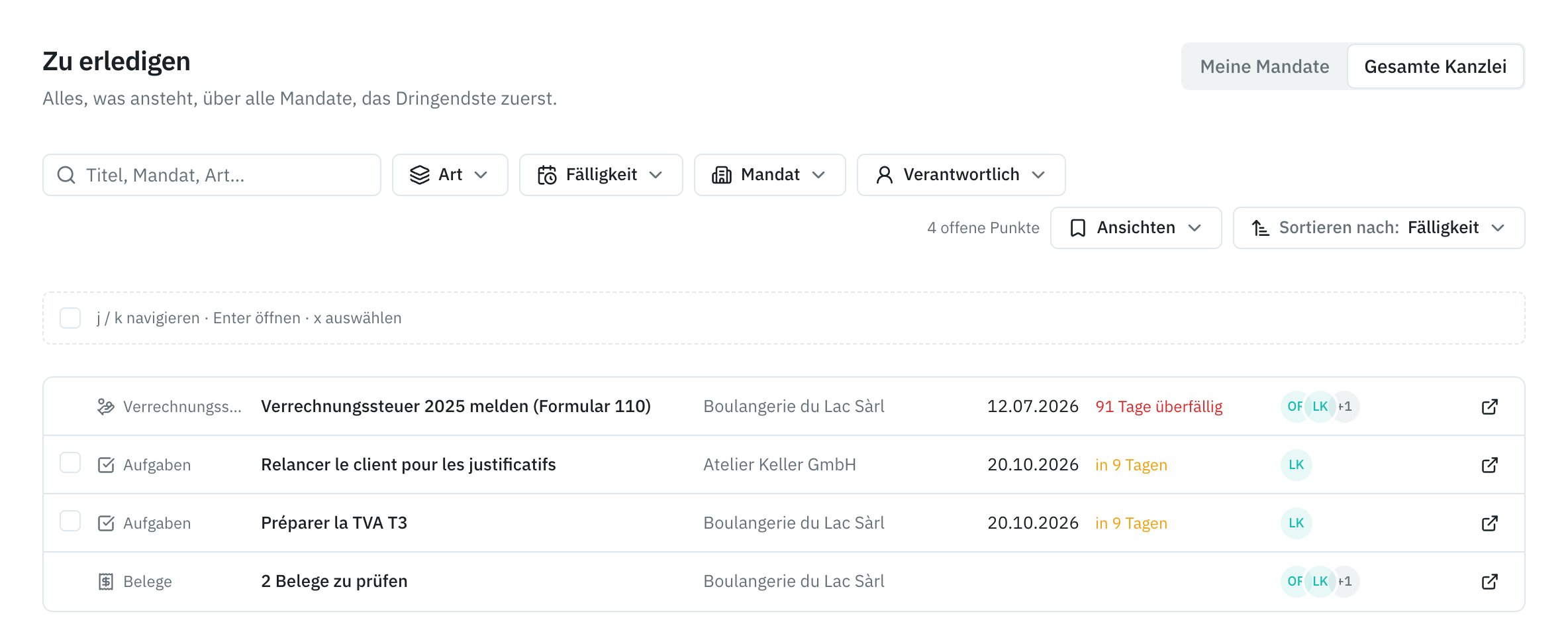Screen dimensions: 1568x636
Task: Click Boulangerie du Lac Sàrl in Belege row
Action: 794,582
